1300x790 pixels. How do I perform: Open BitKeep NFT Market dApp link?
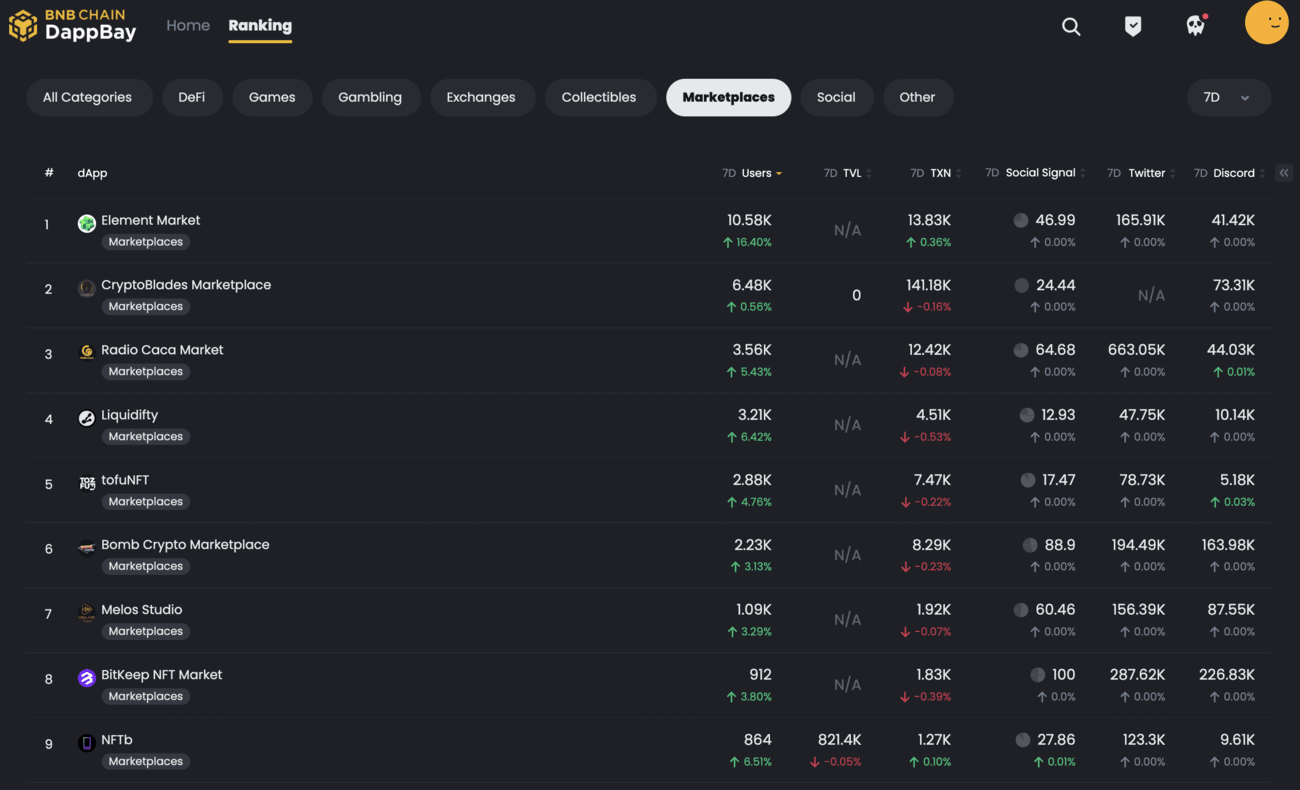[x=162, y=675]
